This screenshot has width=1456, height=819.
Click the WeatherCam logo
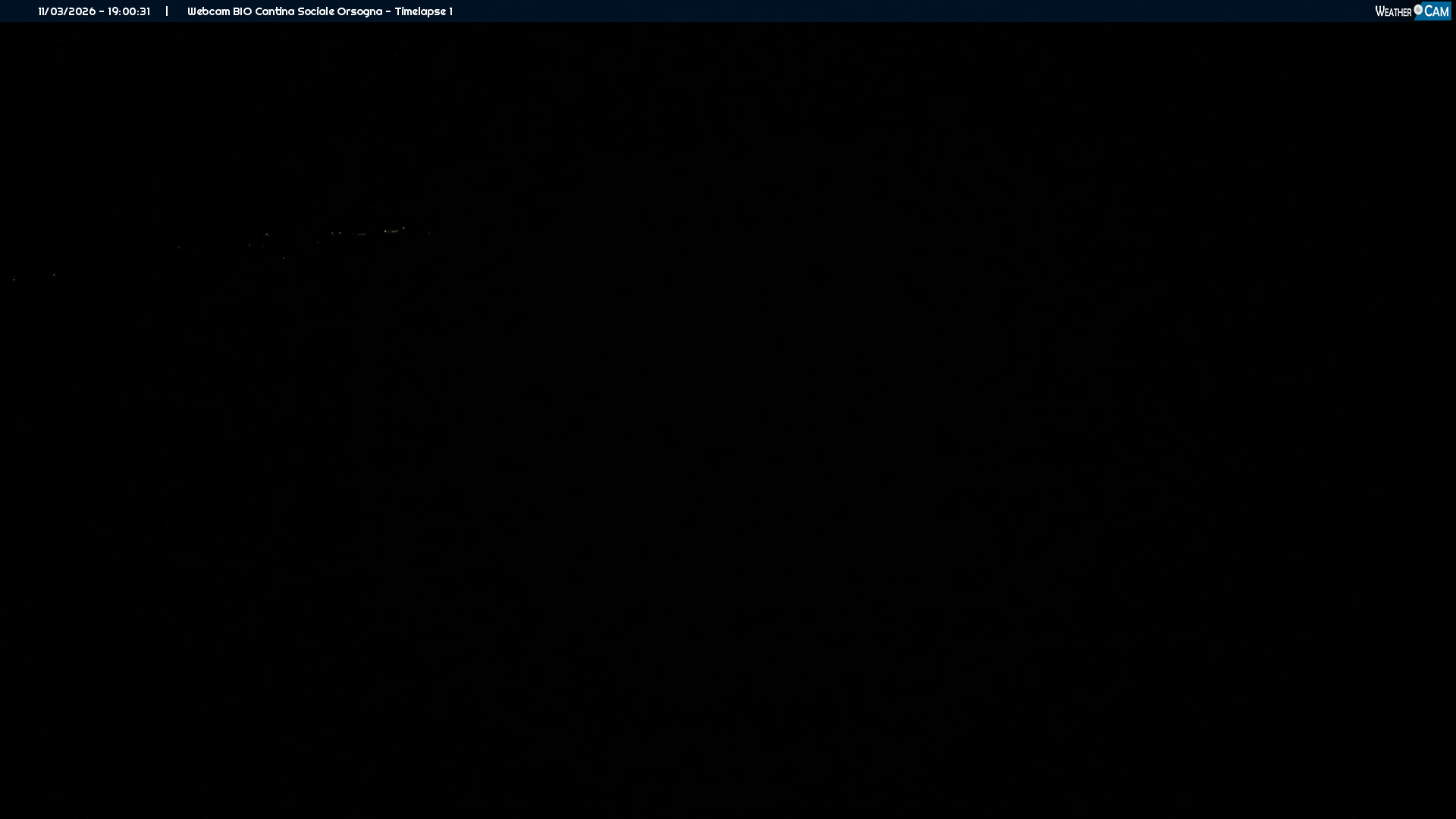(1412, 11)
